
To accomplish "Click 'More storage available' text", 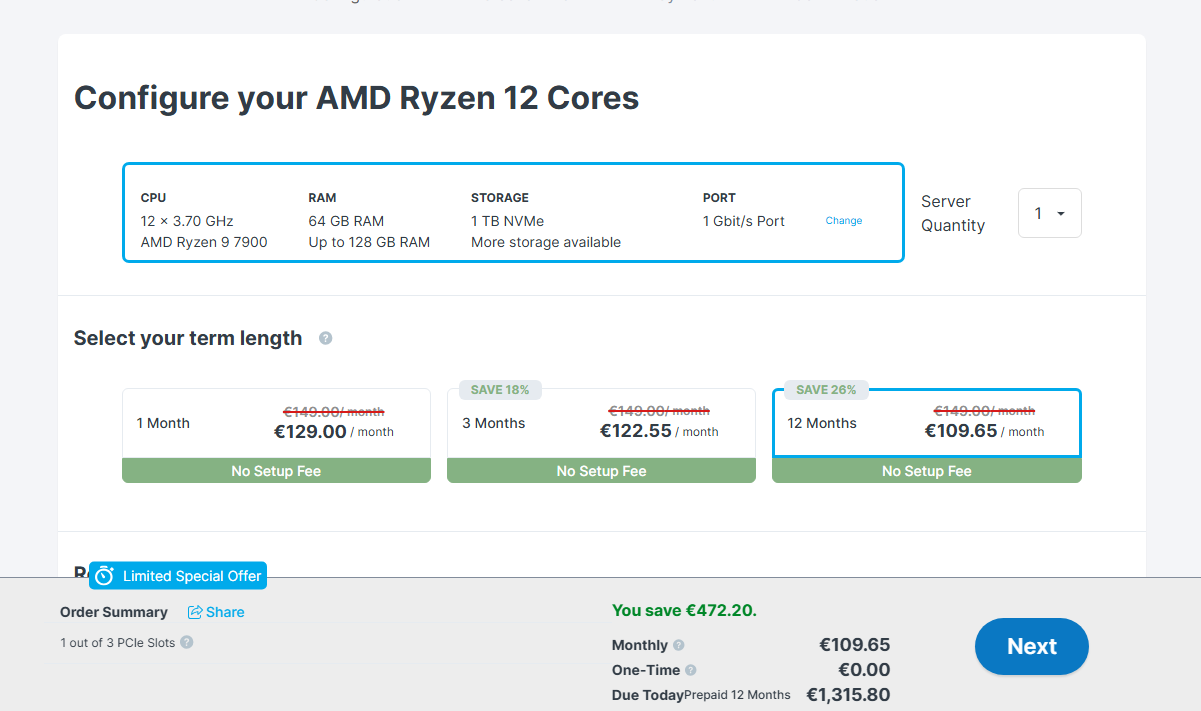I will [x=546, y=242].
